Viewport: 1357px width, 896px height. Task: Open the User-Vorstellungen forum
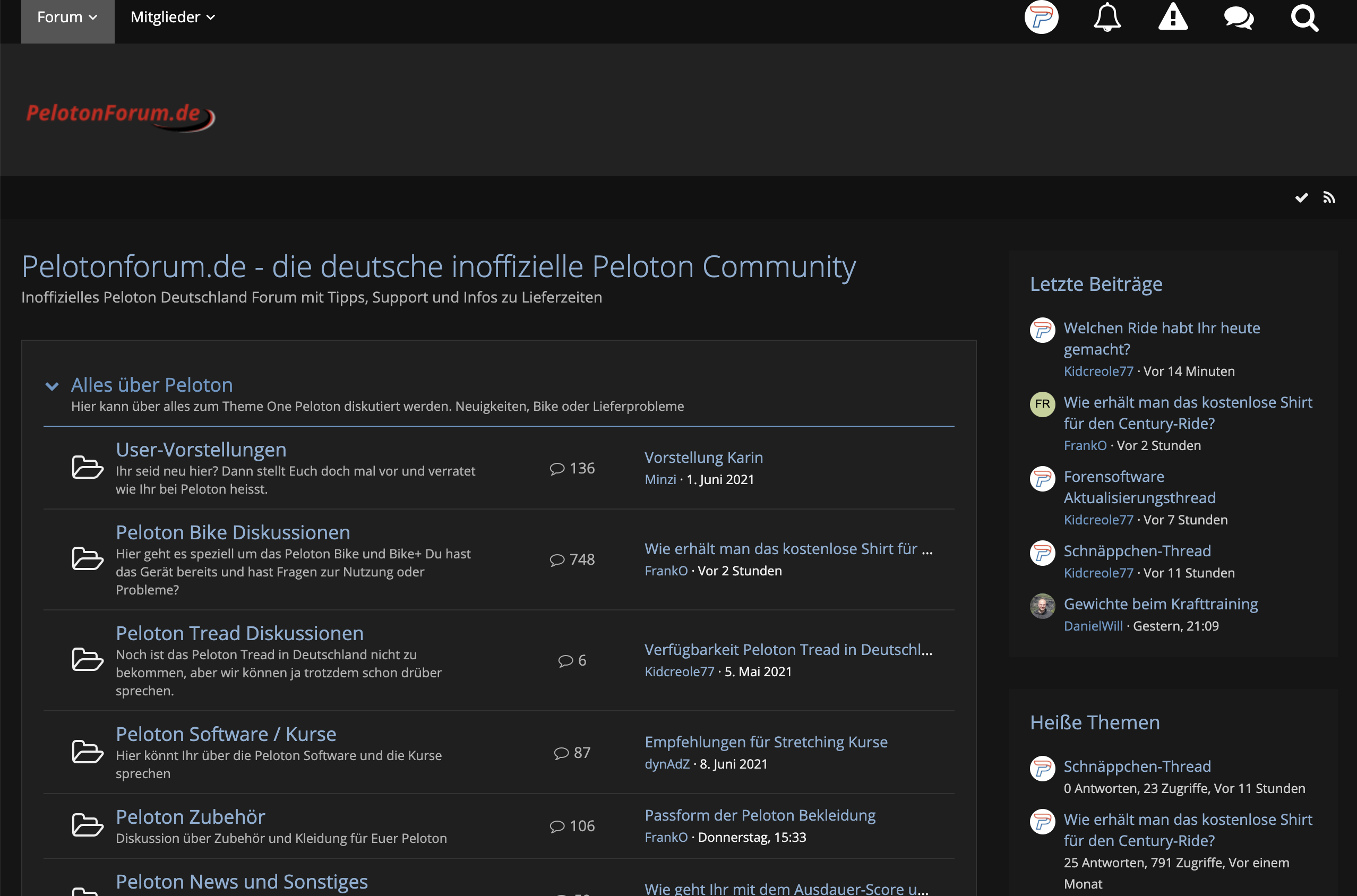[201, 450]
